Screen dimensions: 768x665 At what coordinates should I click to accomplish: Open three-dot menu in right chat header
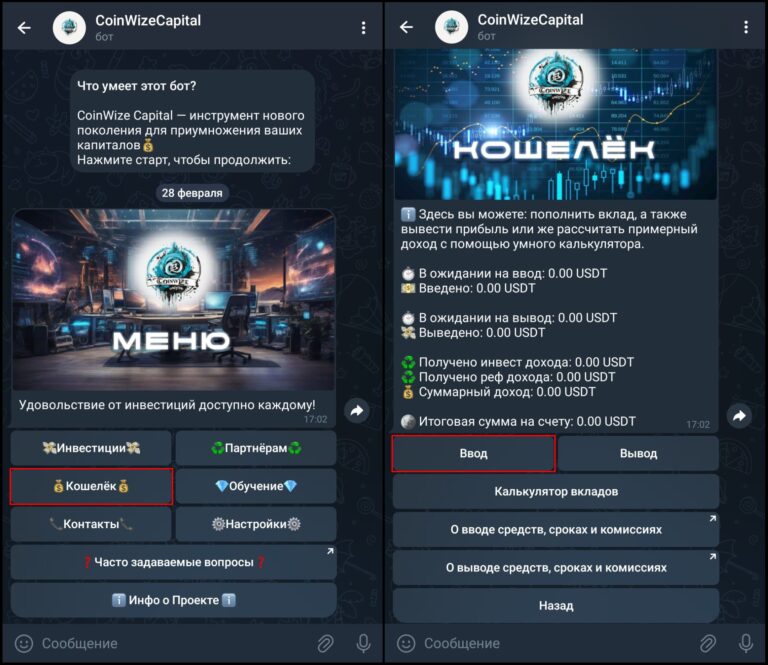pos(746,27)
